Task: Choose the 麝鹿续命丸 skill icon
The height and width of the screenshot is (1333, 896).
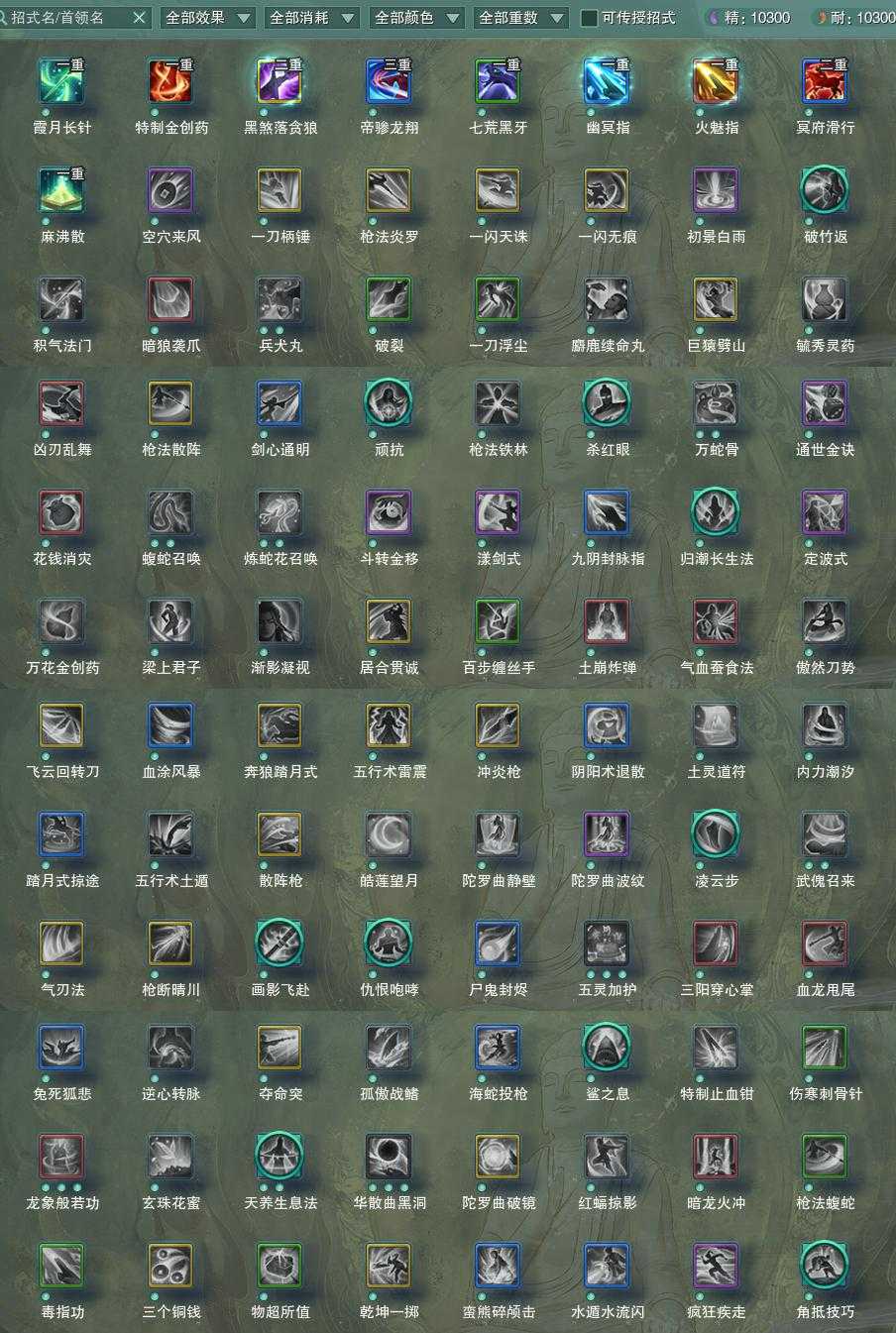Action: point(607,299)
